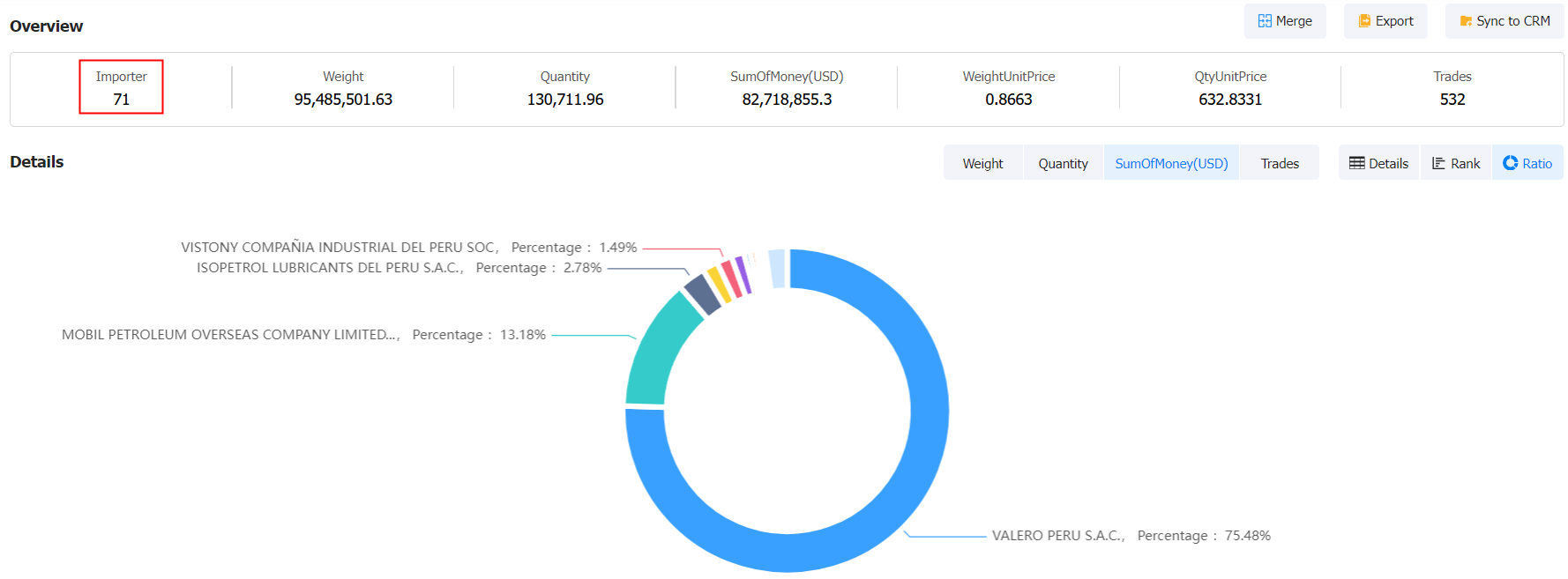This screenshot has height=579, width=1568.
Task: Click the light blue donut segment
Action: pos(777,269)
